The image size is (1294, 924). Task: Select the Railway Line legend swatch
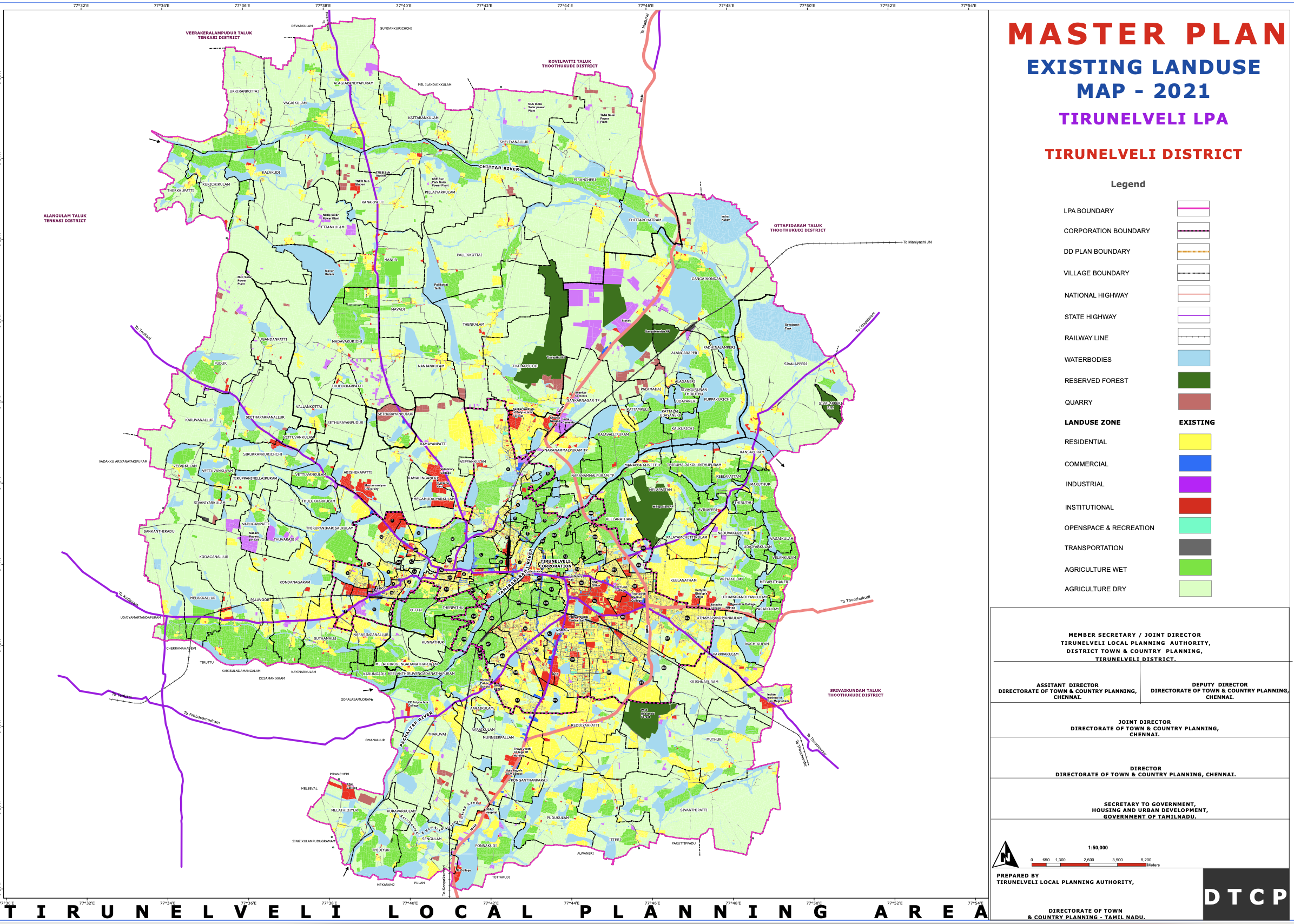pyautogui.click(x=1193, y=337)
